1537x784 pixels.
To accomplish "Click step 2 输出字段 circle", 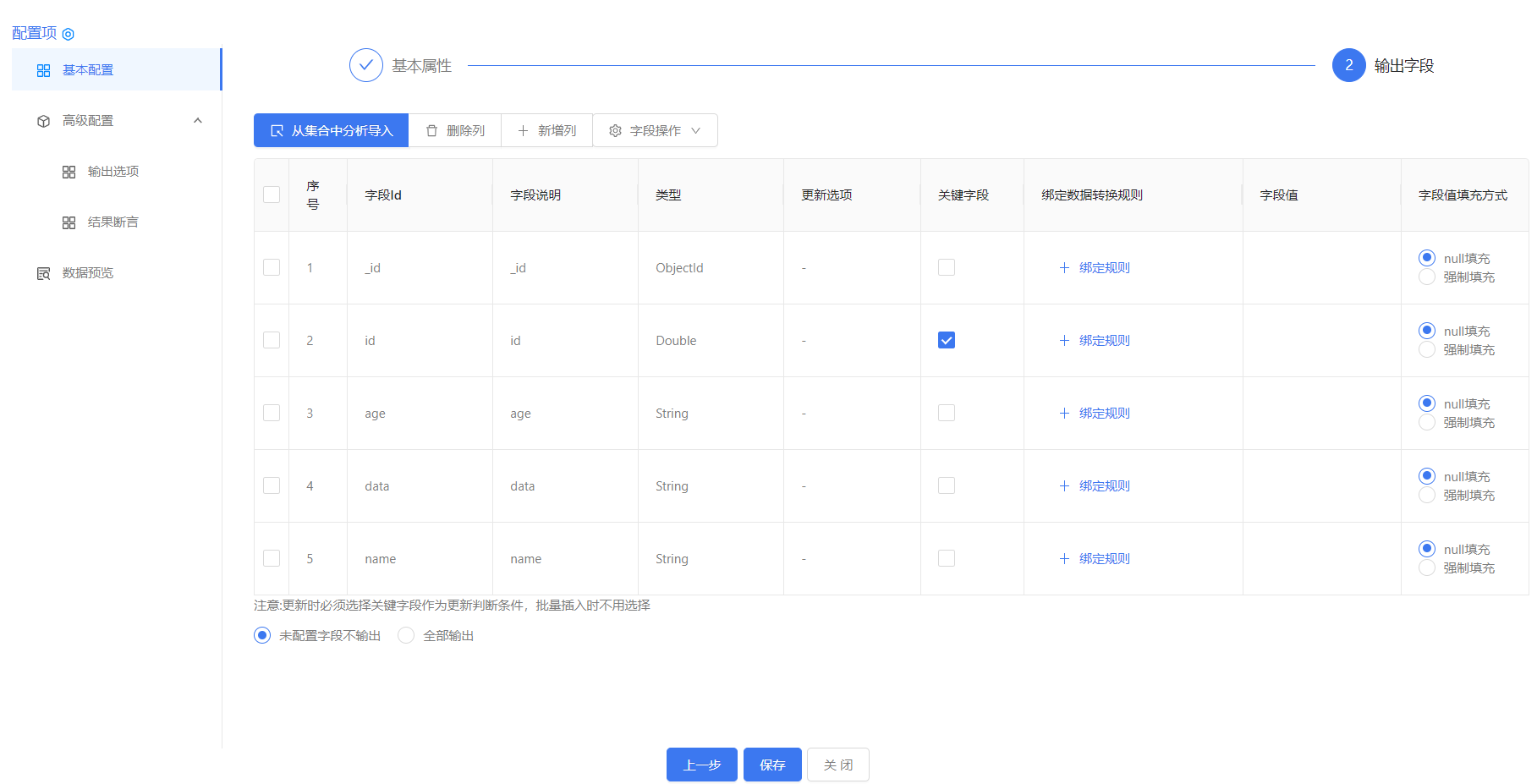I will click(x=1348, y=65).
